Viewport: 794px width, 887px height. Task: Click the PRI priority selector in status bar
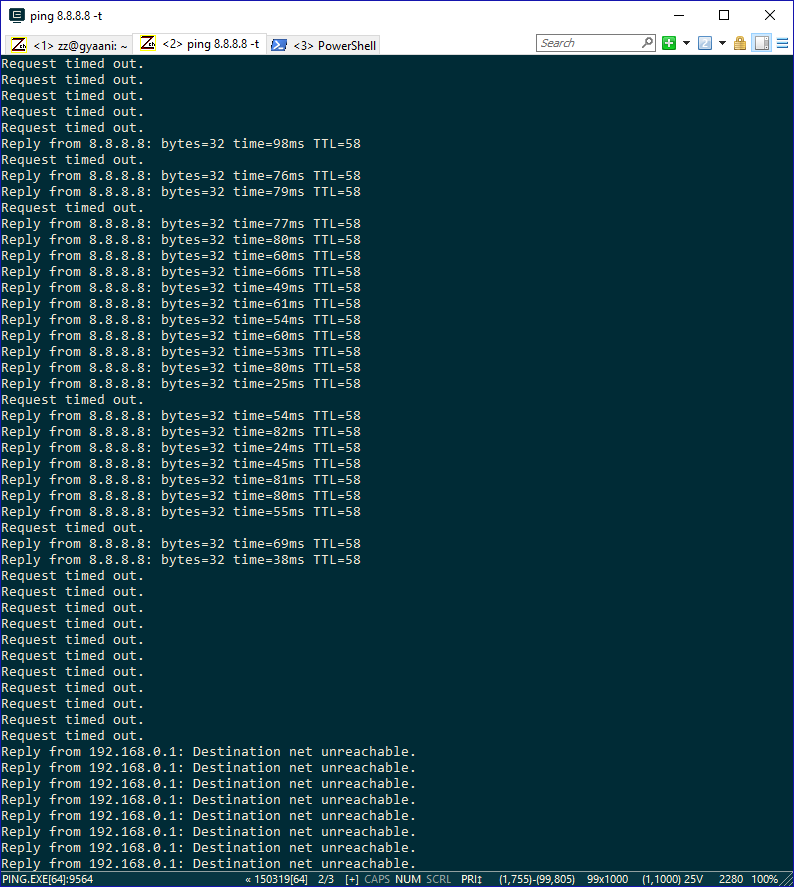coord(471,879)
